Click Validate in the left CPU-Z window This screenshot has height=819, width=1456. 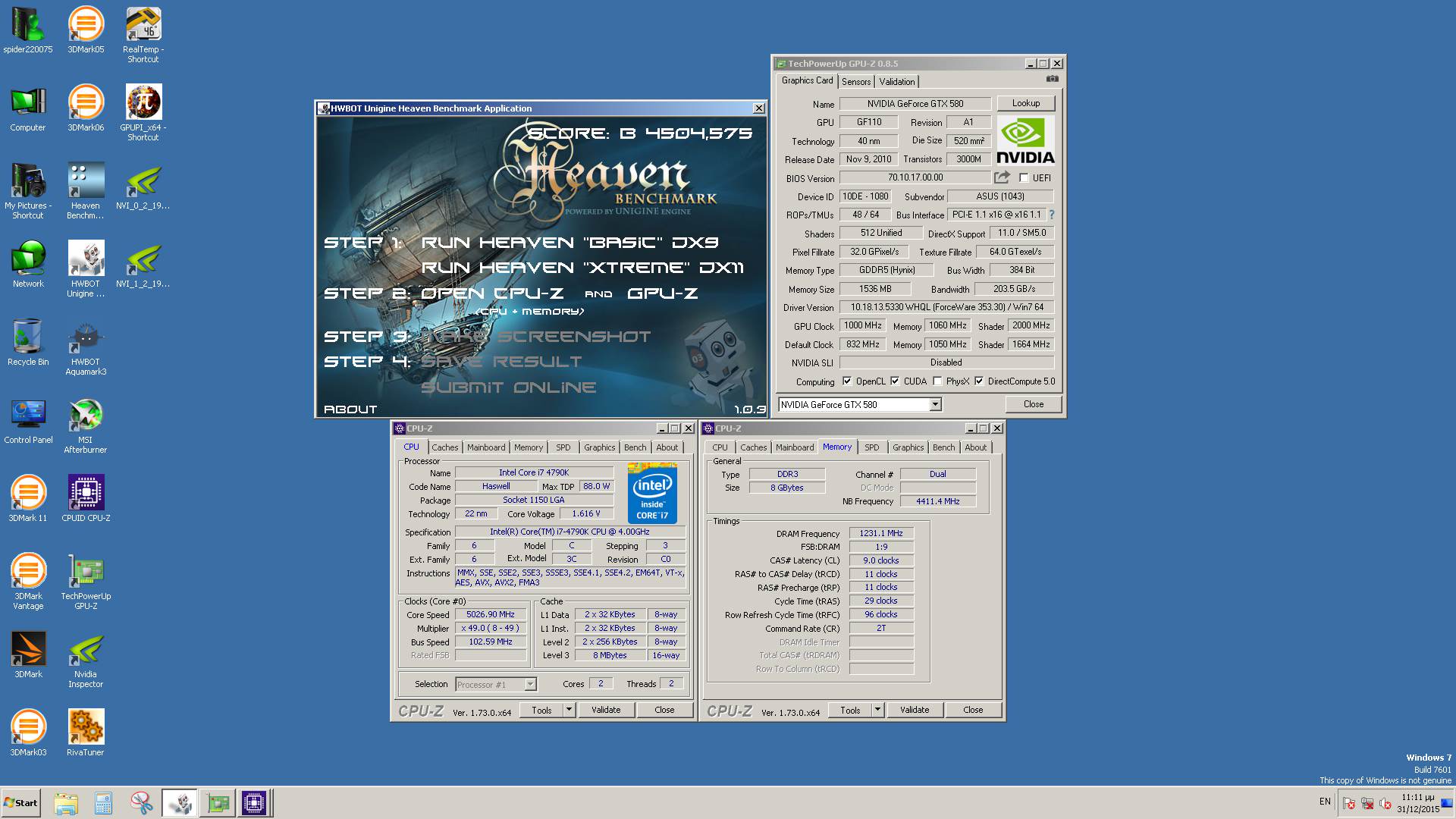tap(606, 710)
